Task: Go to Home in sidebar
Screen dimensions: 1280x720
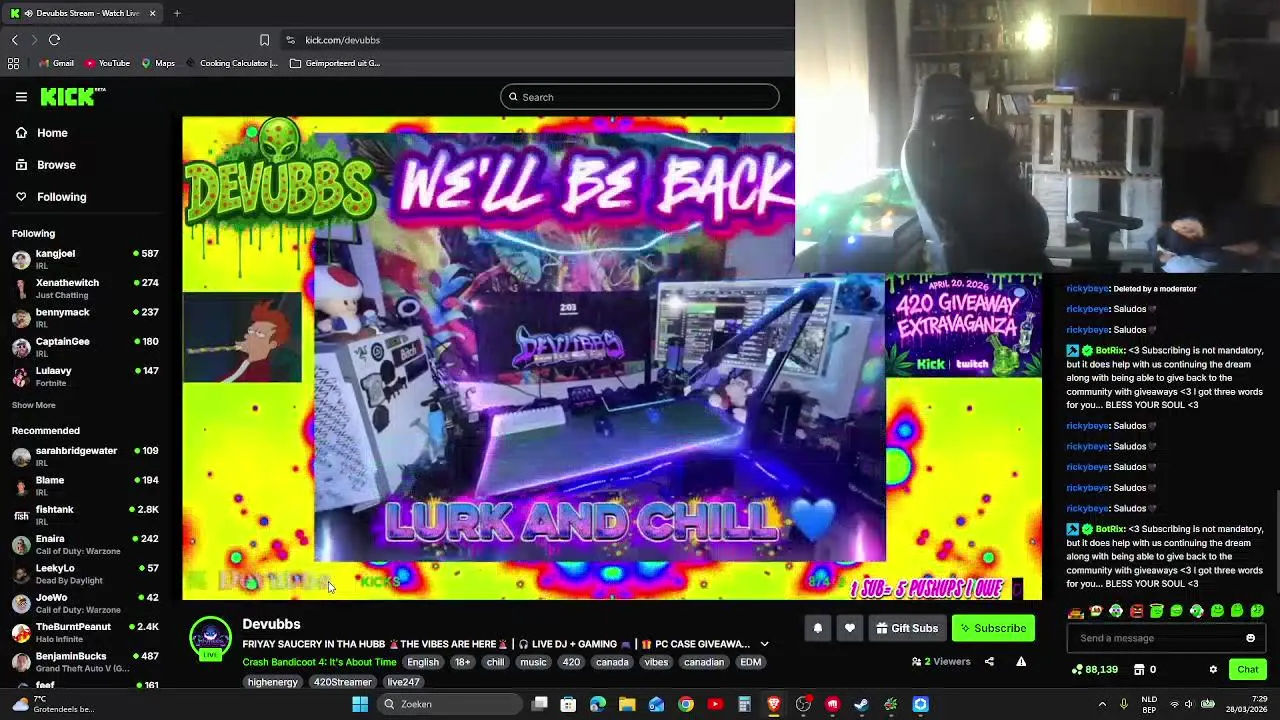Action: [x=42, y=133]
